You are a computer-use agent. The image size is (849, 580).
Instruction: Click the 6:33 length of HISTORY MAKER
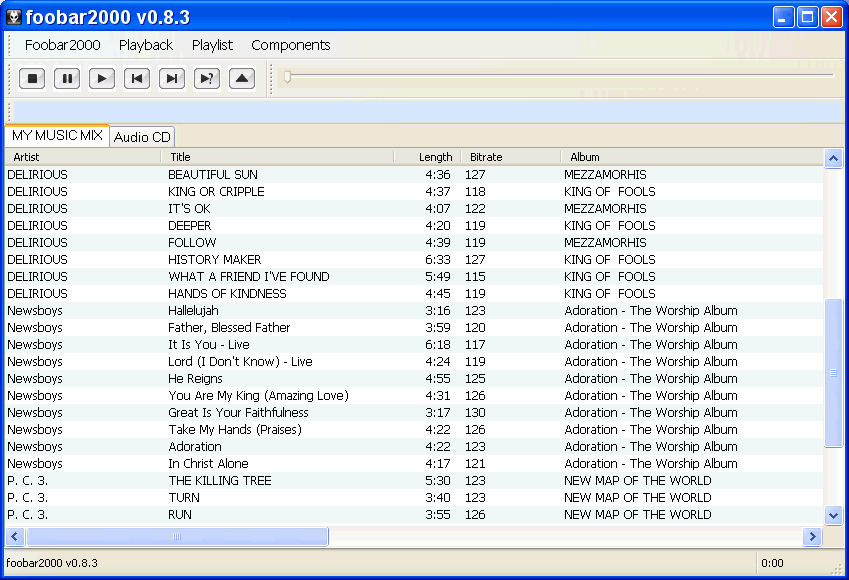(x=437, y=259)
